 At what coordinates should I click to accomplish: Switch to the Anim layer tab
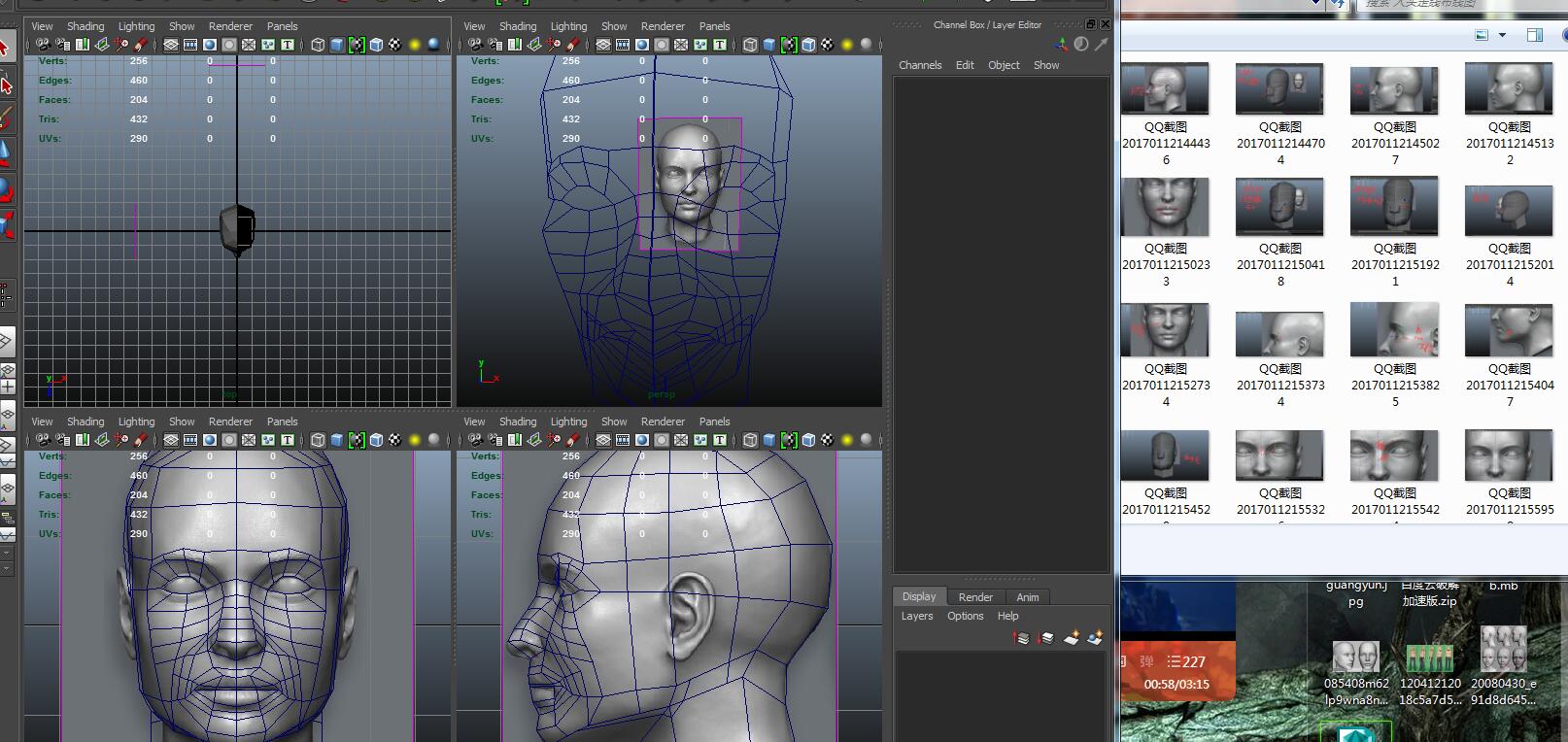pyautogui.click(x=1027, y=597)
